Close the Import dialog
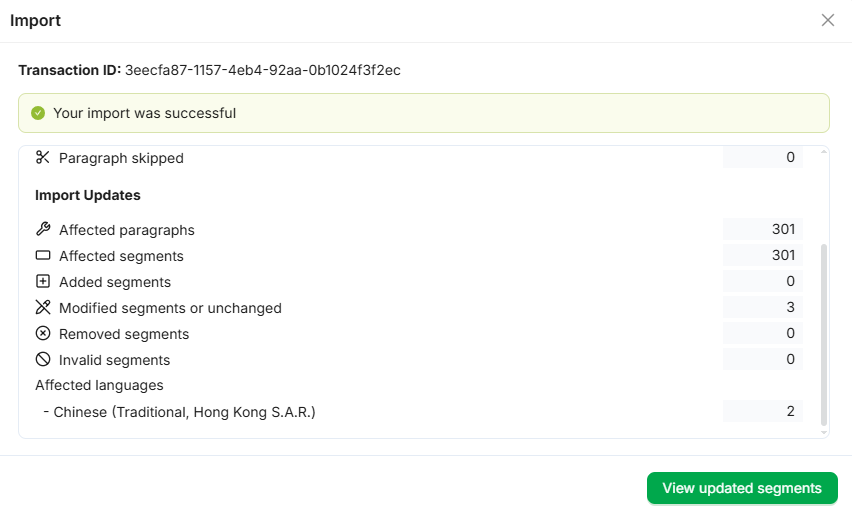 [828, 20]
